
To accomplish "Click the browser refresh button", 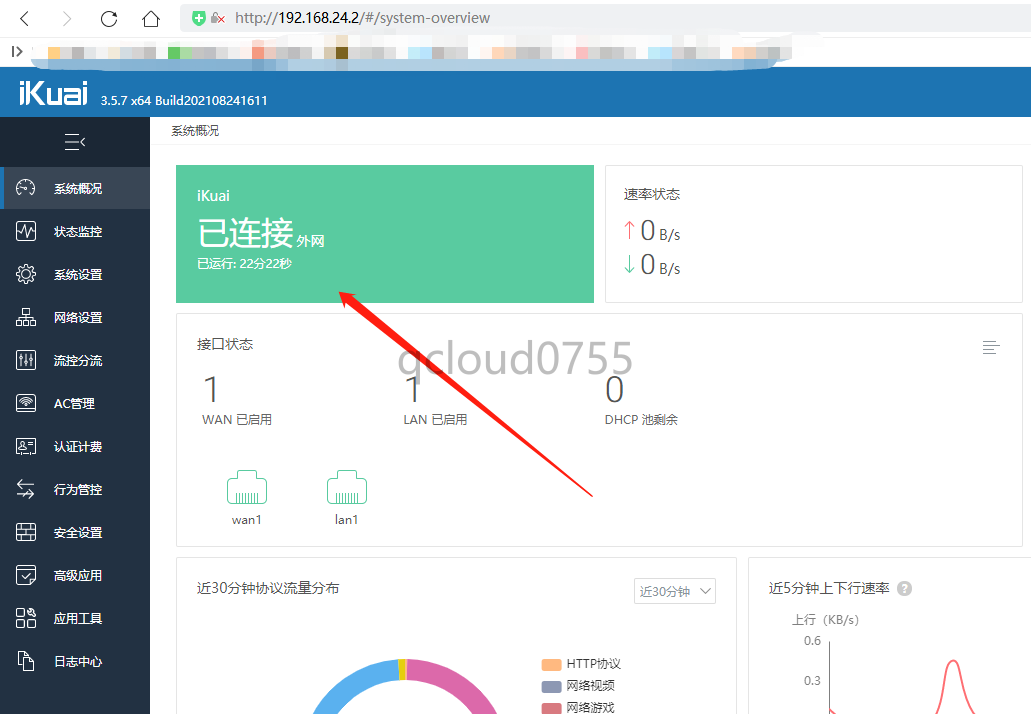I will coord(109,19).
